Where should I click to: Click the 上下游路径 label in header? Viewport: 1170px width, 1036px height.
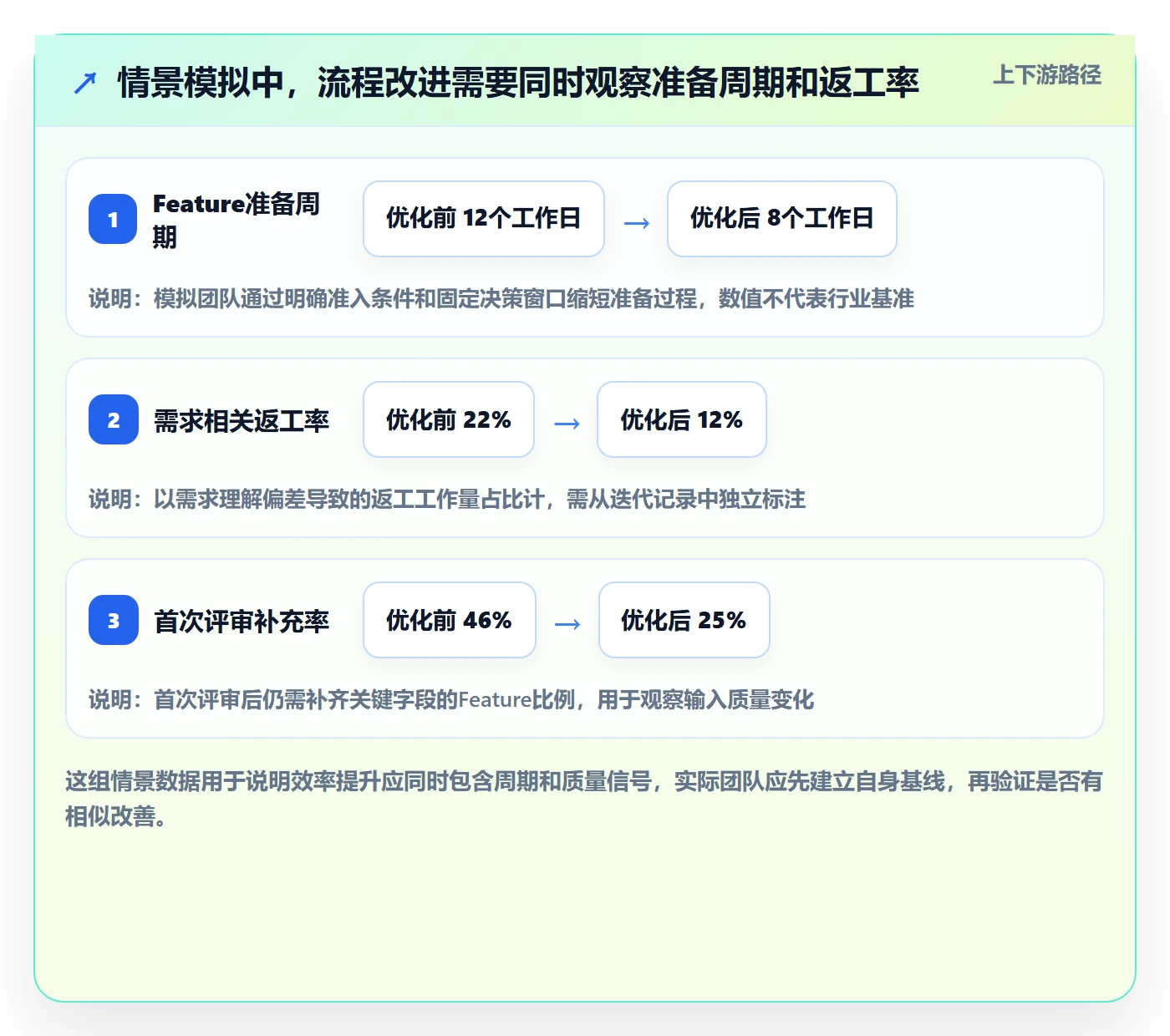[x=1047, y=75]
